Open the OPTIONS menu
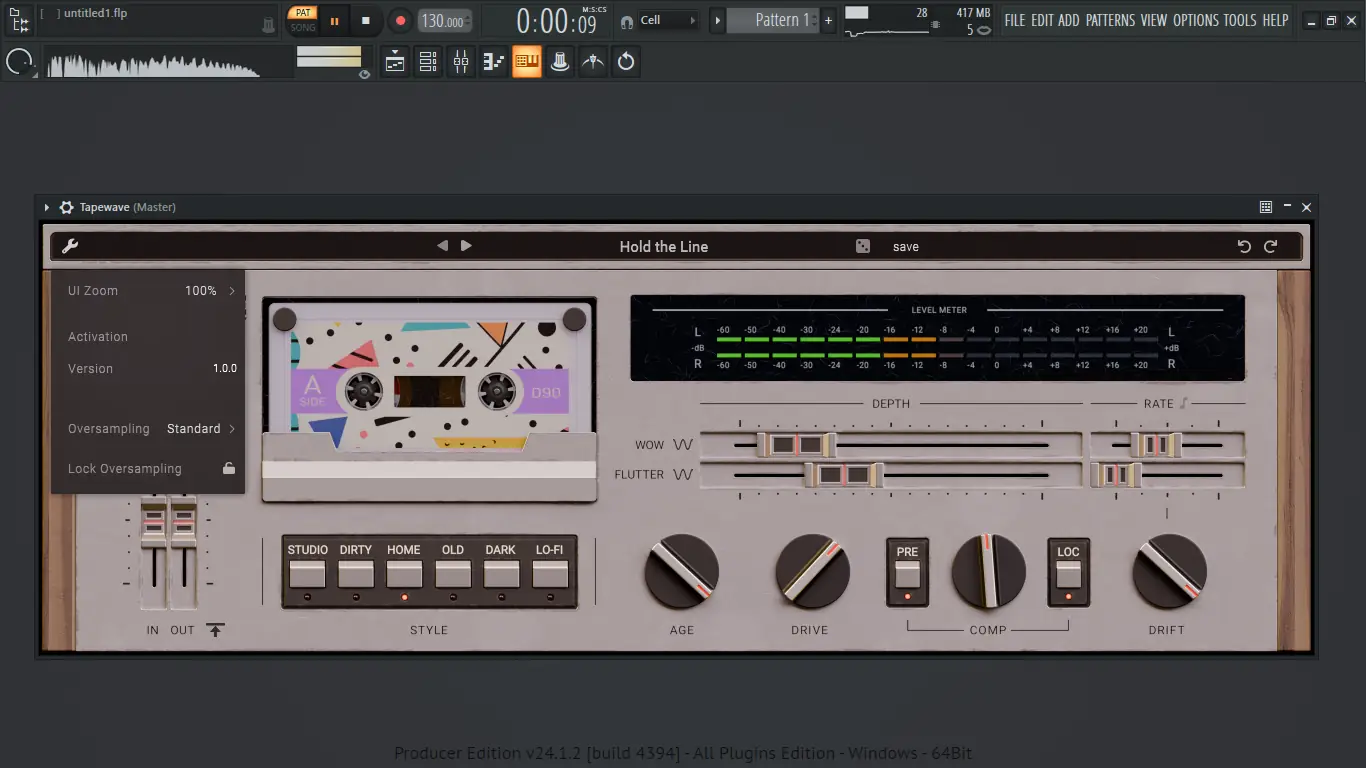This screenshot has width=1366, height=768. tap(1196, 20)
